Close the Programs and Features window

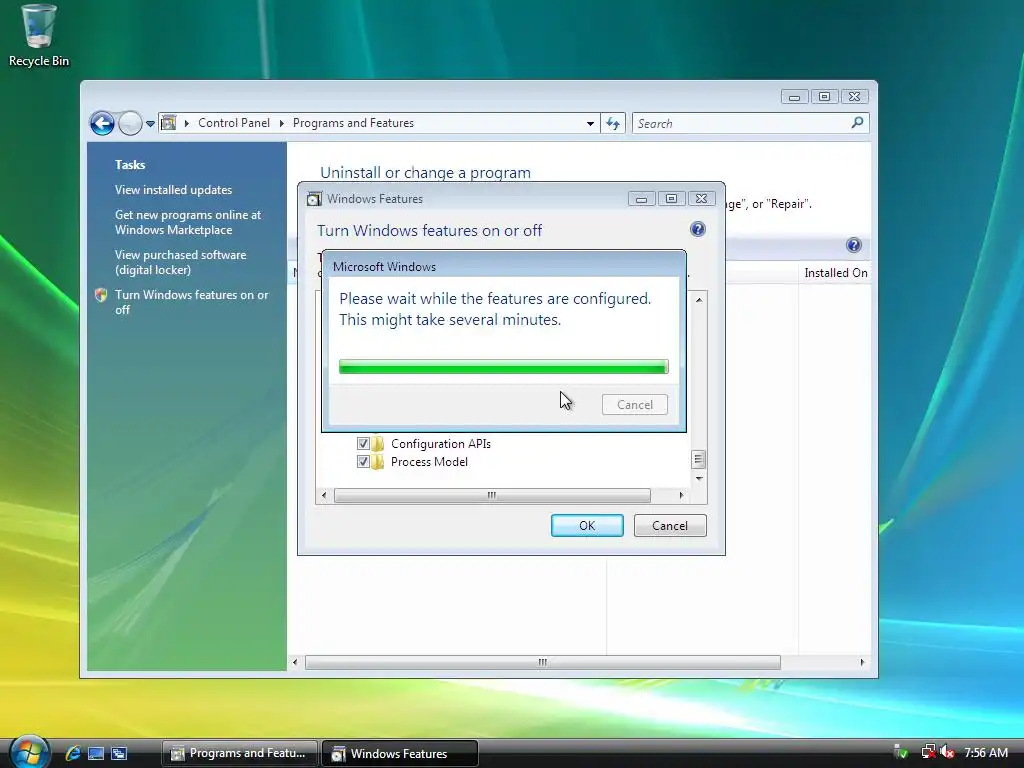[854, 97]
